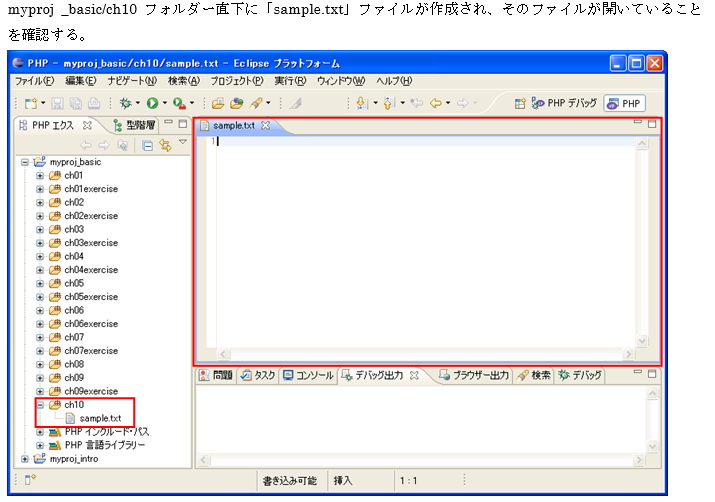This screenshot has width=715, height=502.
Task: Minimize the PHP explorer panel
Action: (x=168, y=122)
